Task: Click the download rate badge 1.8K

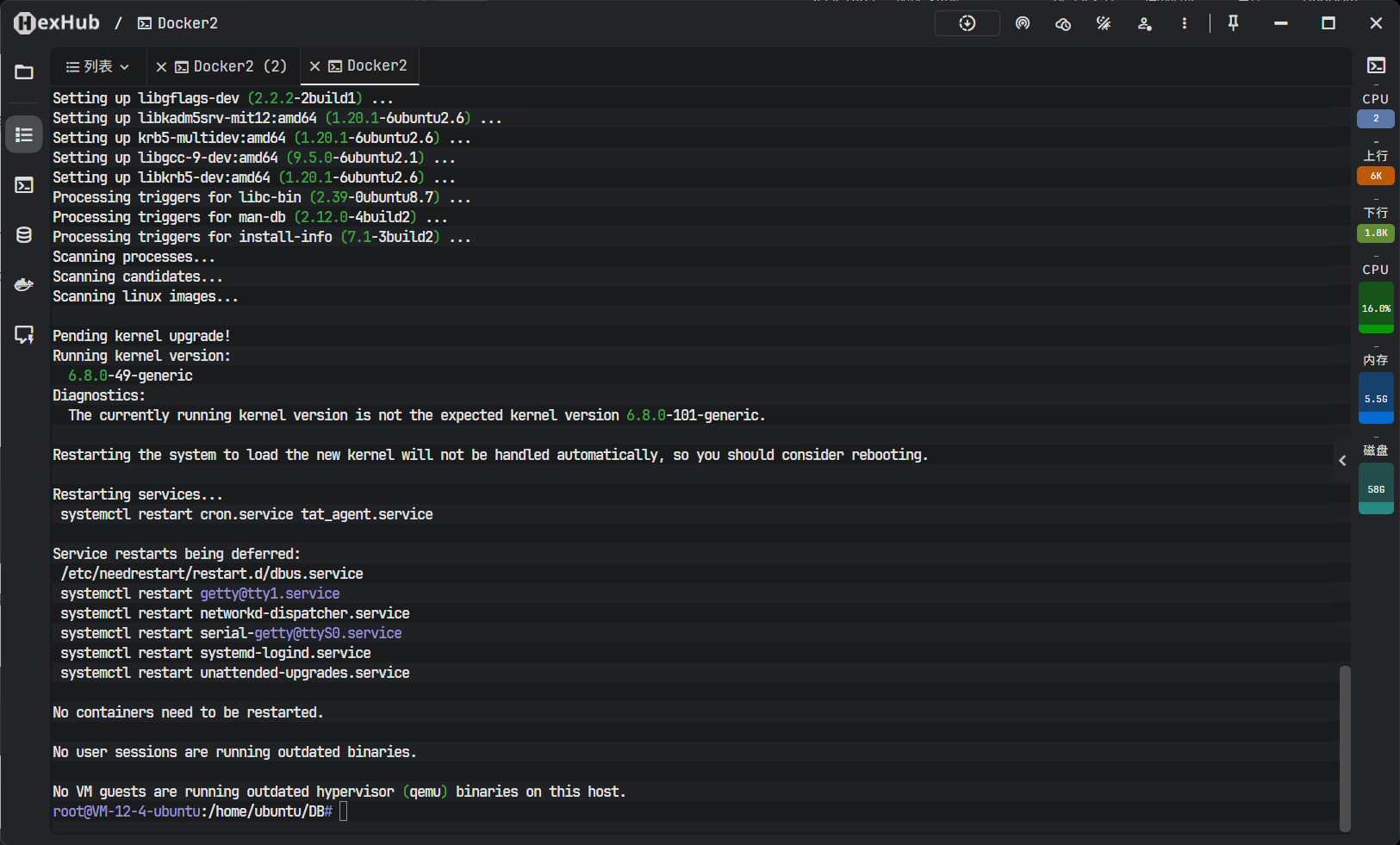Action: tap(1376, 233)
